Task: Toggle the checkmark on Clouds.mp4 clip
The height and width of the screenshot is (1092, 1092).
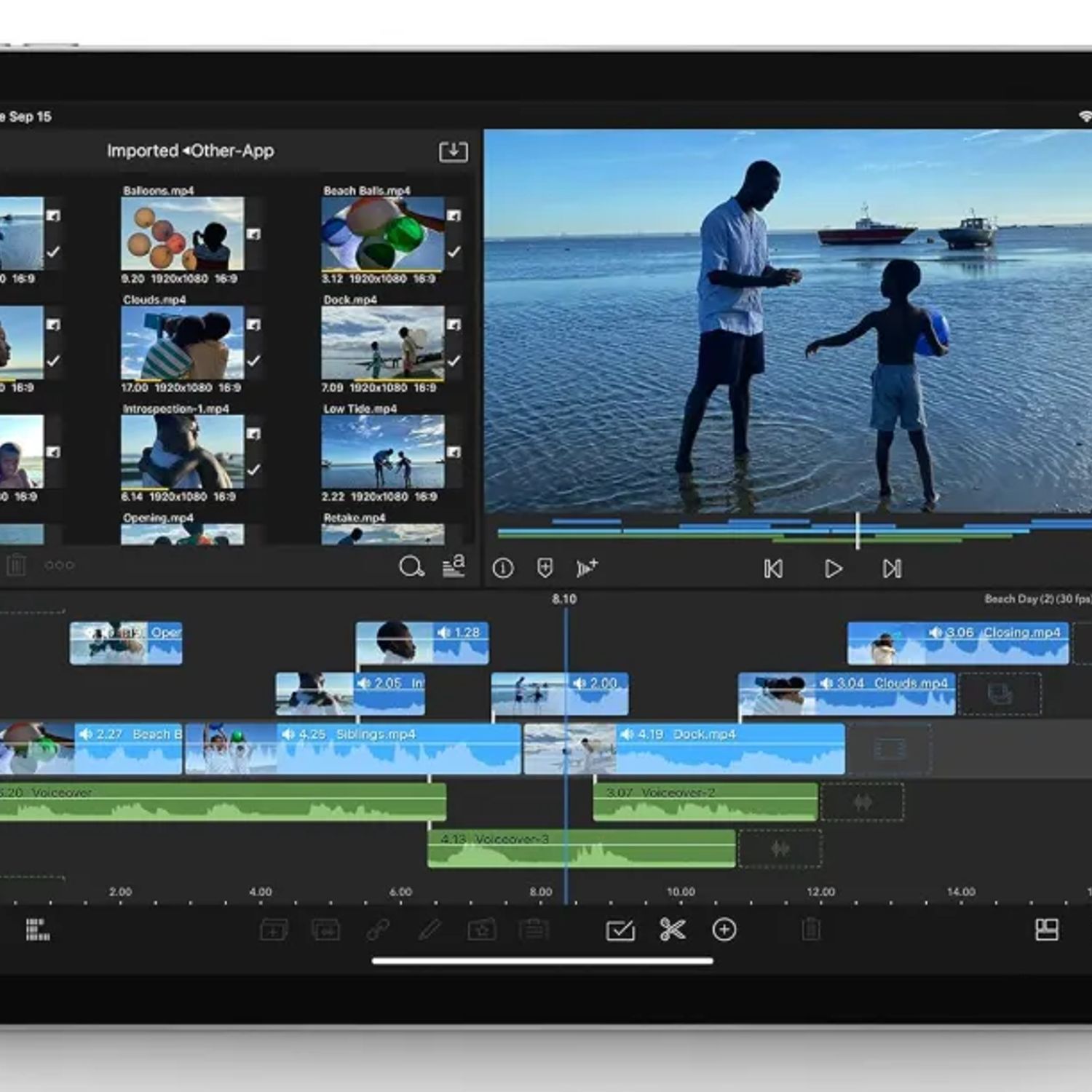Action: (253, 360)
